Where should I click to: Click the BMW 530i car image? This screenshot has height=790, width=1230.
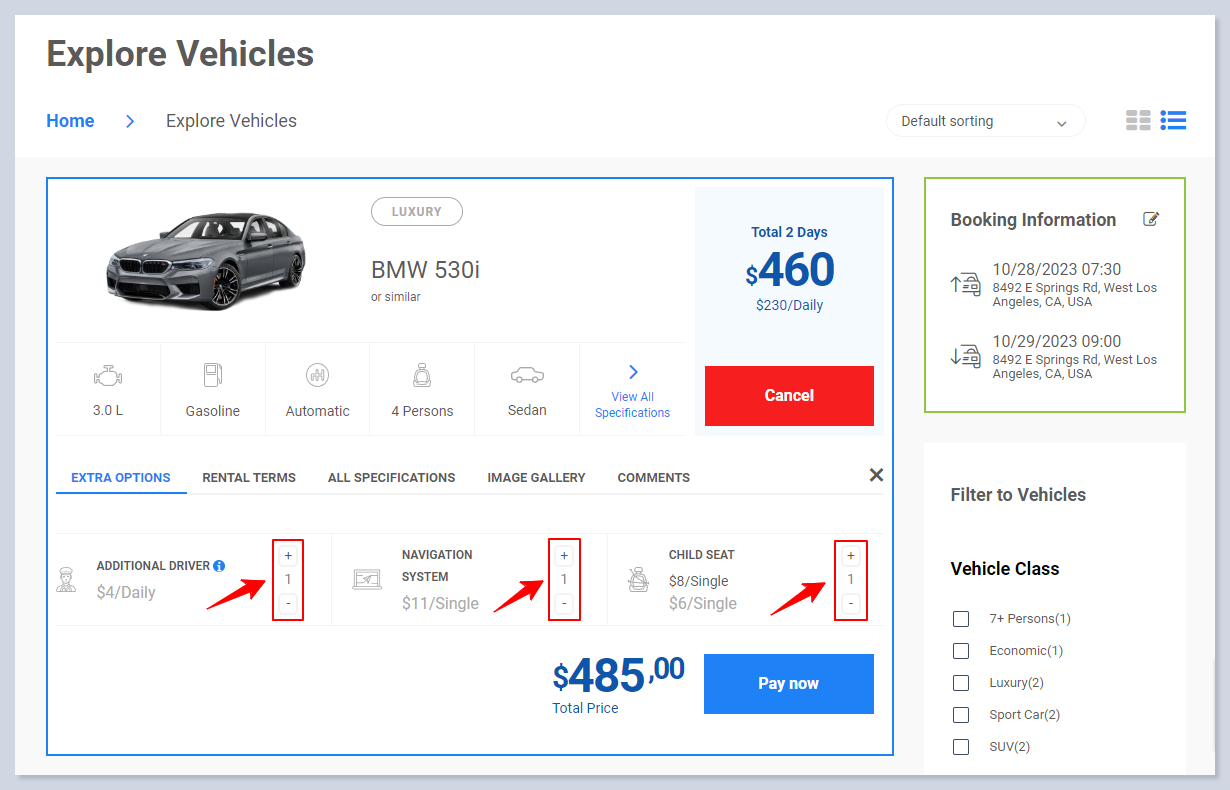(x=206, y=260)
